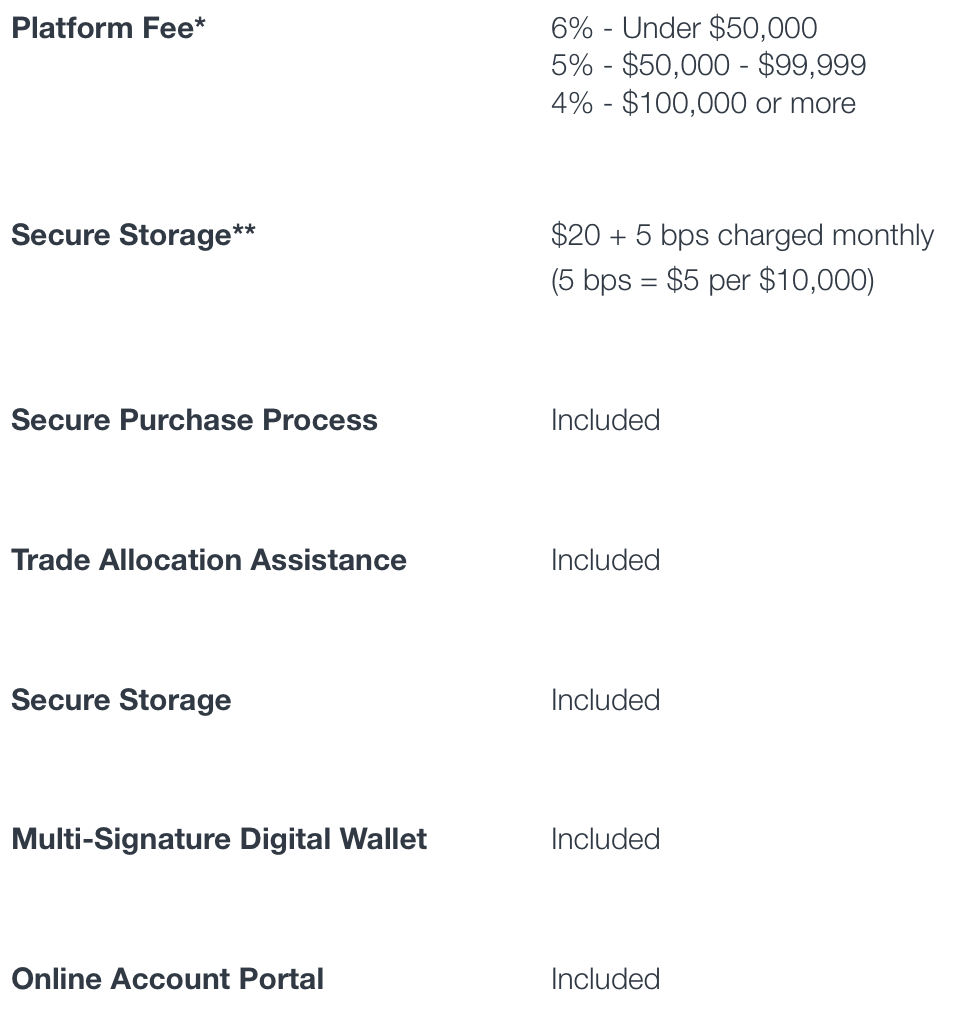Click the Trade Allocation Assistance label
The height and width of the screenshot is (1016, 956).
coord(209,560)
